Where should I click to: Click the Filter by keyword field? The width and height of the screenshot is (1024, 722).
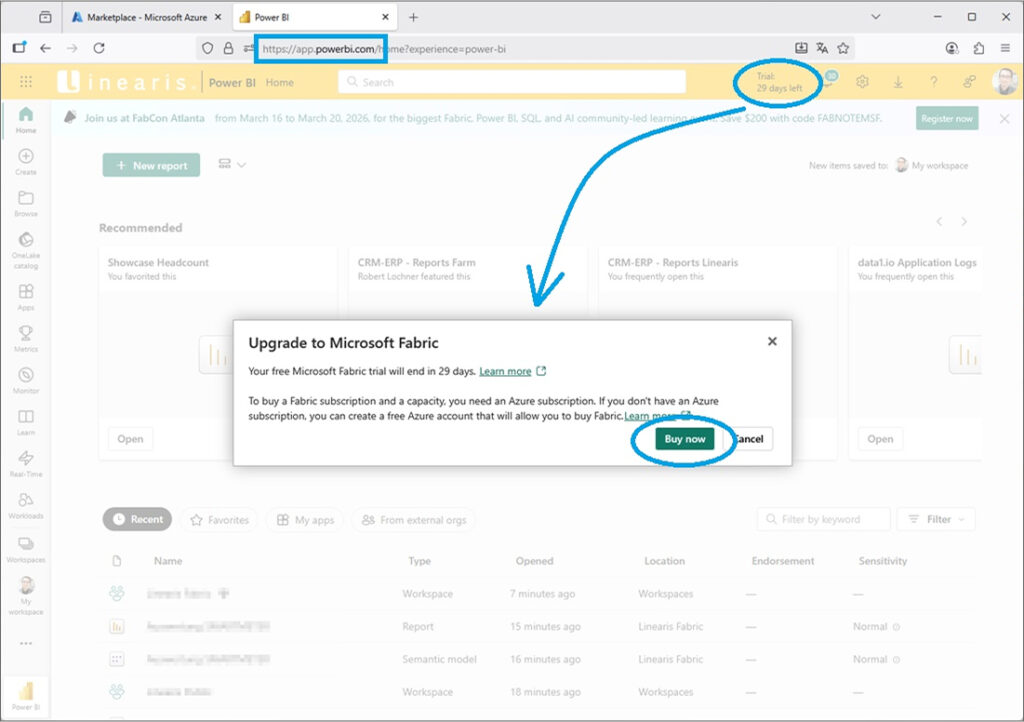point(824,519)
